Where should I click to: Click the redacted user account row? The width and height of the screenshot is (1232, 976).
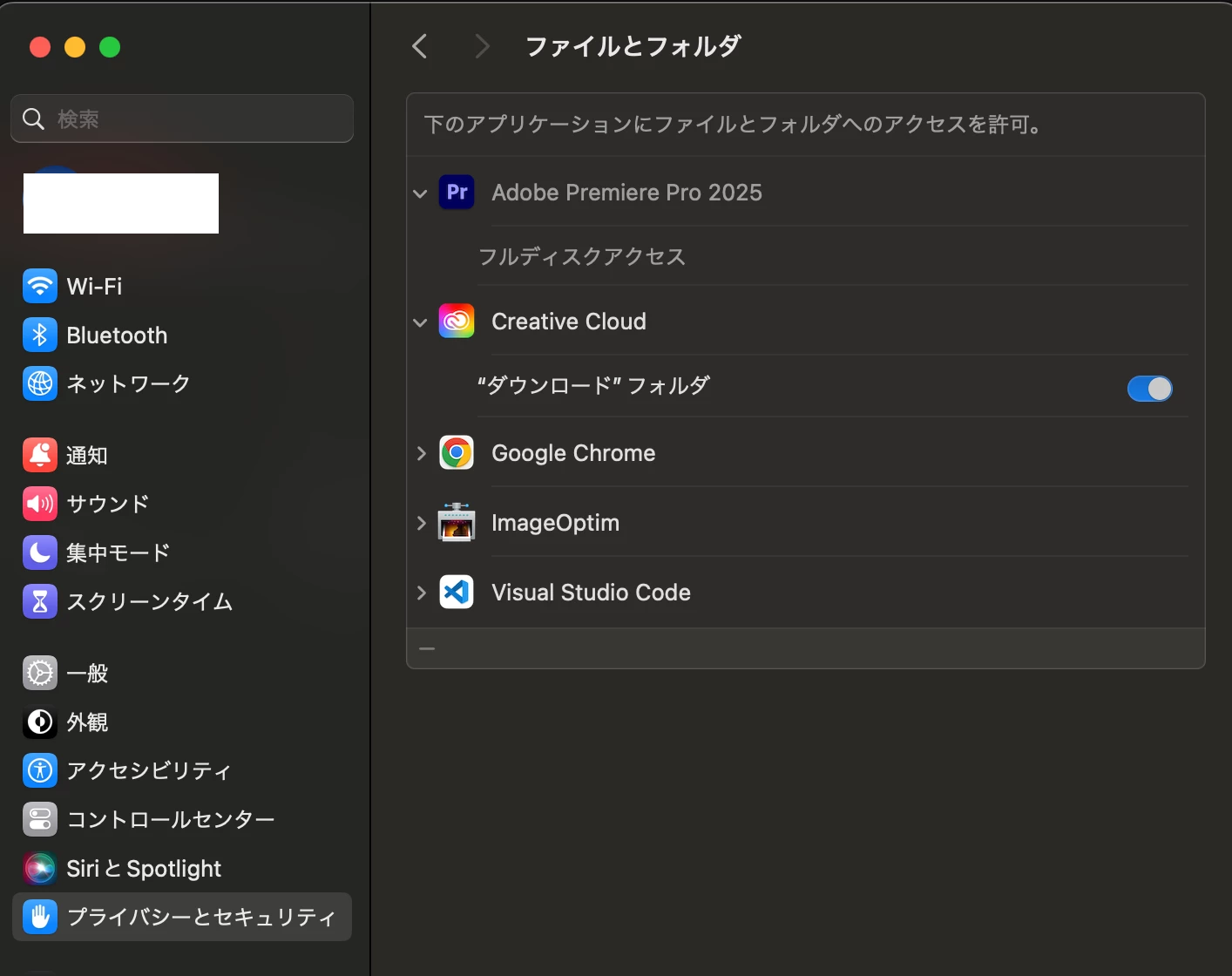tap(121, 203)
